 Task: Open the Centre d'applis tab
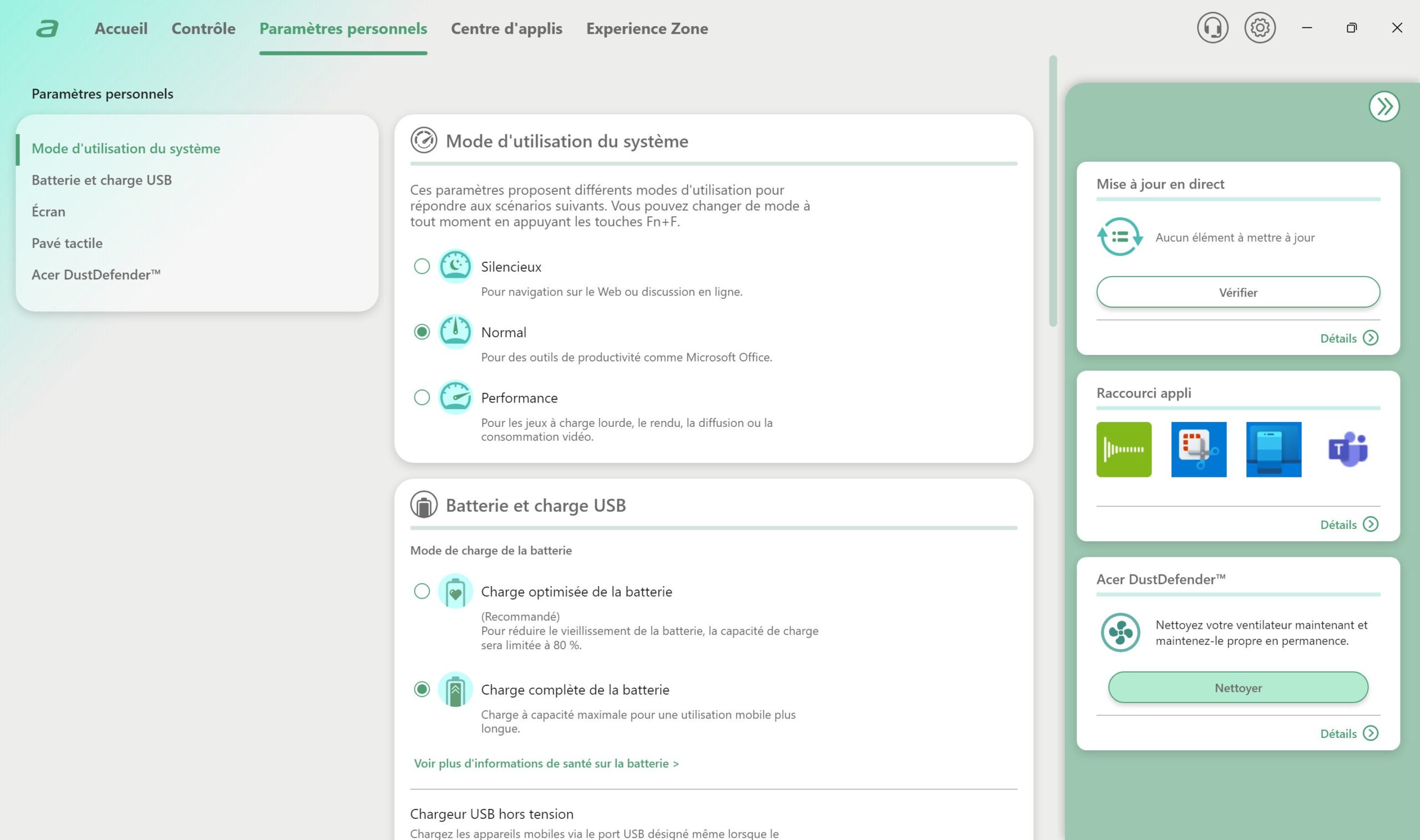[x=506, y=28]
